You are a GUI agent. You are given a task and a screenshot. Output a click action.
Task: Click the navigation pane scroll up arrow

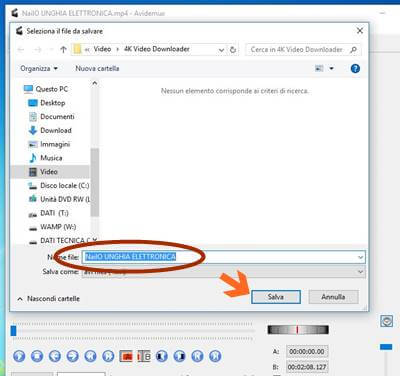[95, 83]
